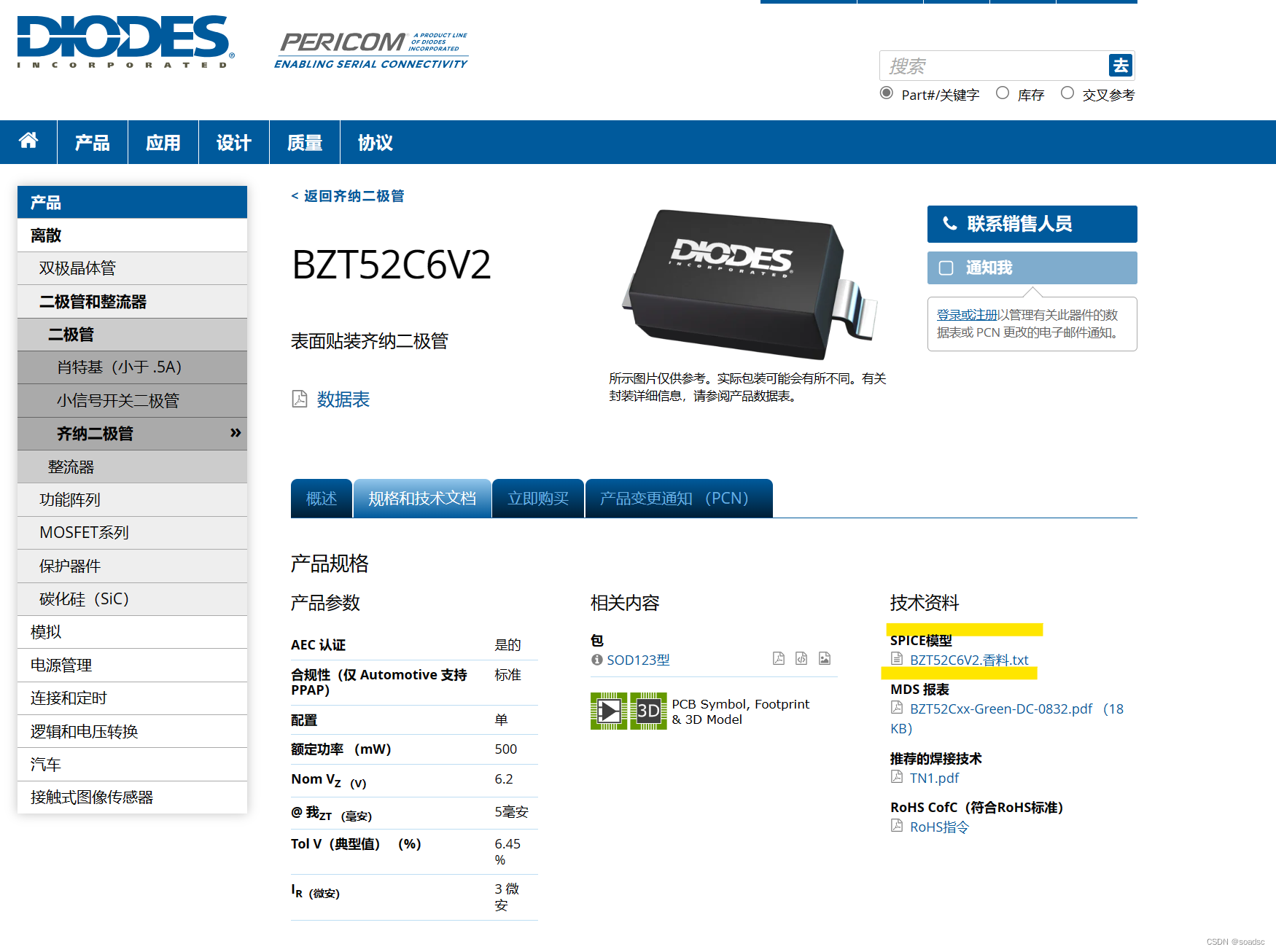Click the 联系销售人员 button

point(1032,224)
